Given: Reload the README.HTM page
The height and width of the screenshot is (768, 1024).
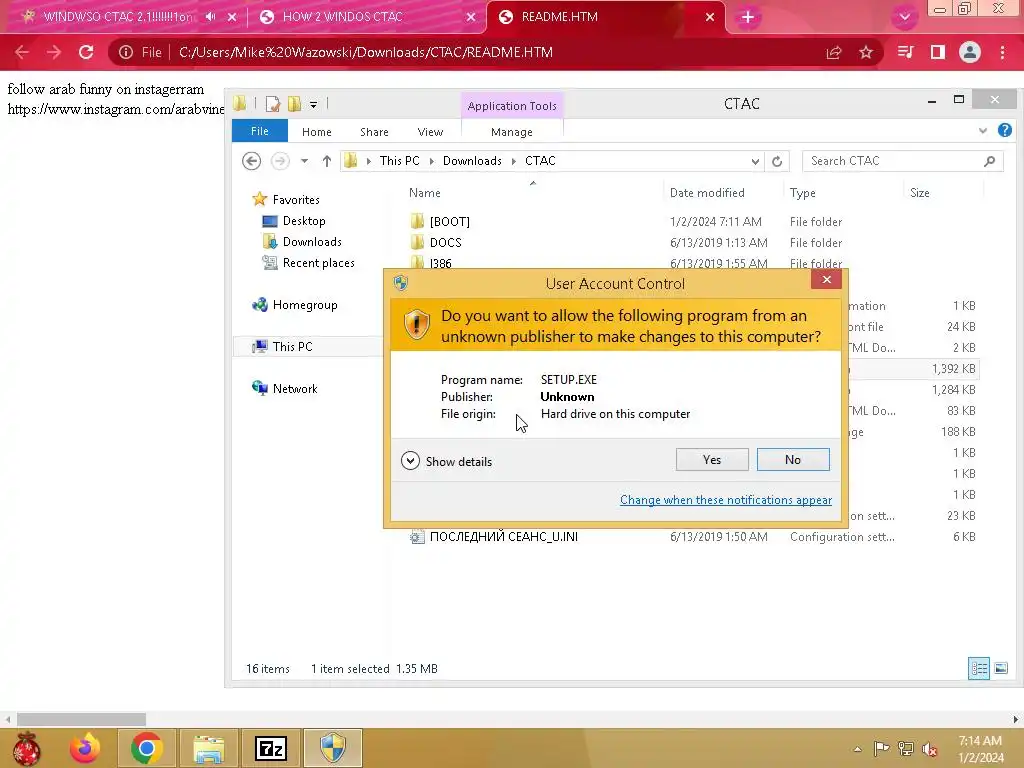Looking at the screenshot, I should point(86,52).
